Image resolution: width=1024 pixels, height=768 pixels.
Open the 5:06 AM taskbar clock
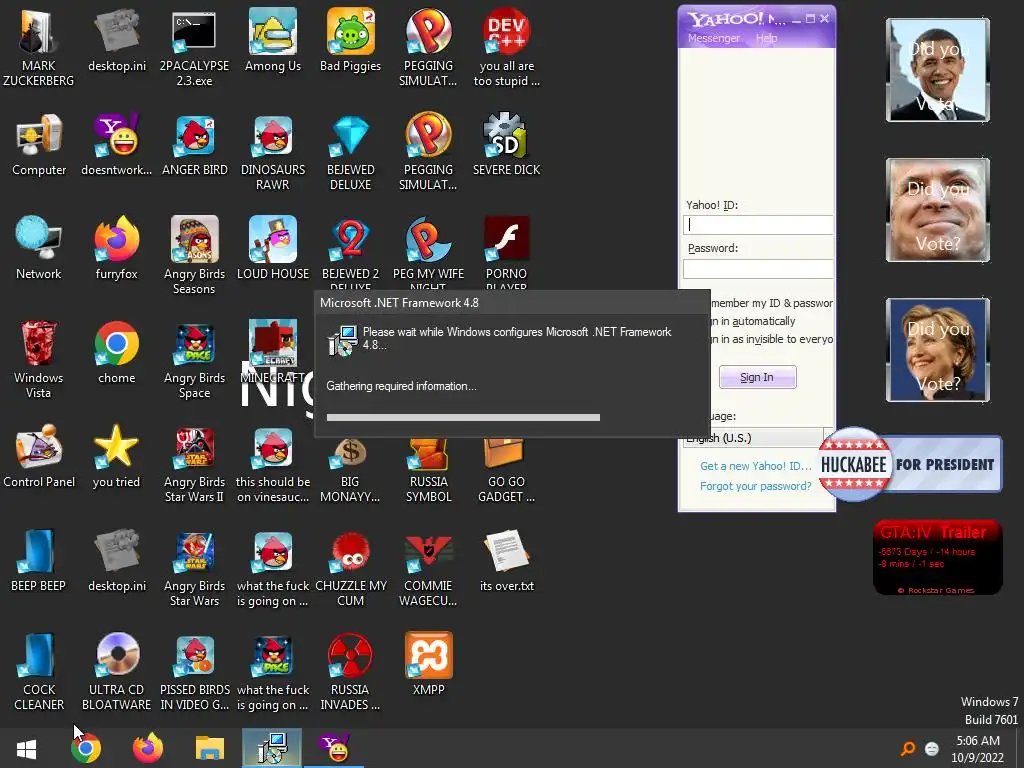(x=978, y=749)
